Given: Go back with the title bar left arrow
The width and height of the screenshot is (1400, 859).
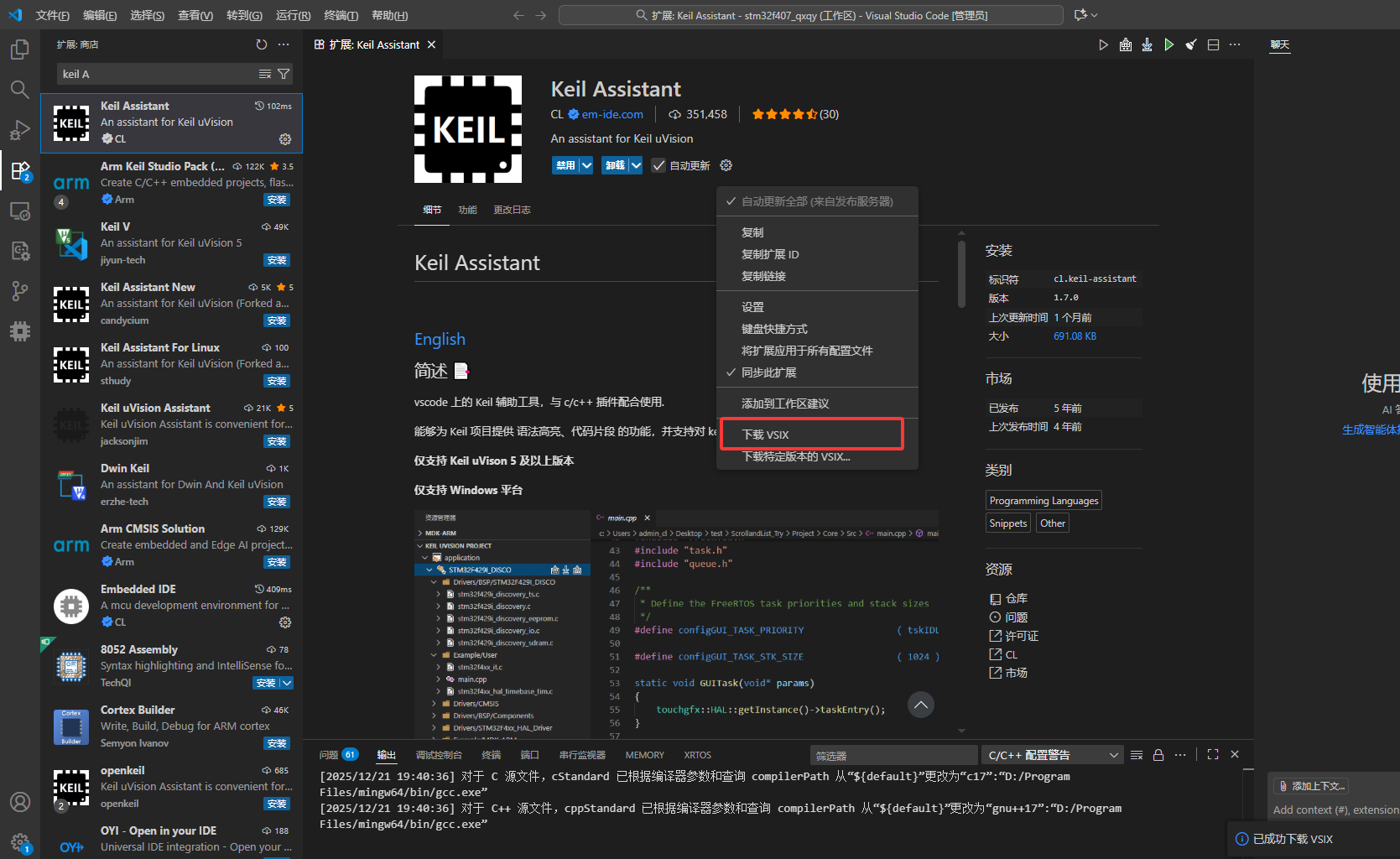Looking at the screenshot, I should coord(518,15).
